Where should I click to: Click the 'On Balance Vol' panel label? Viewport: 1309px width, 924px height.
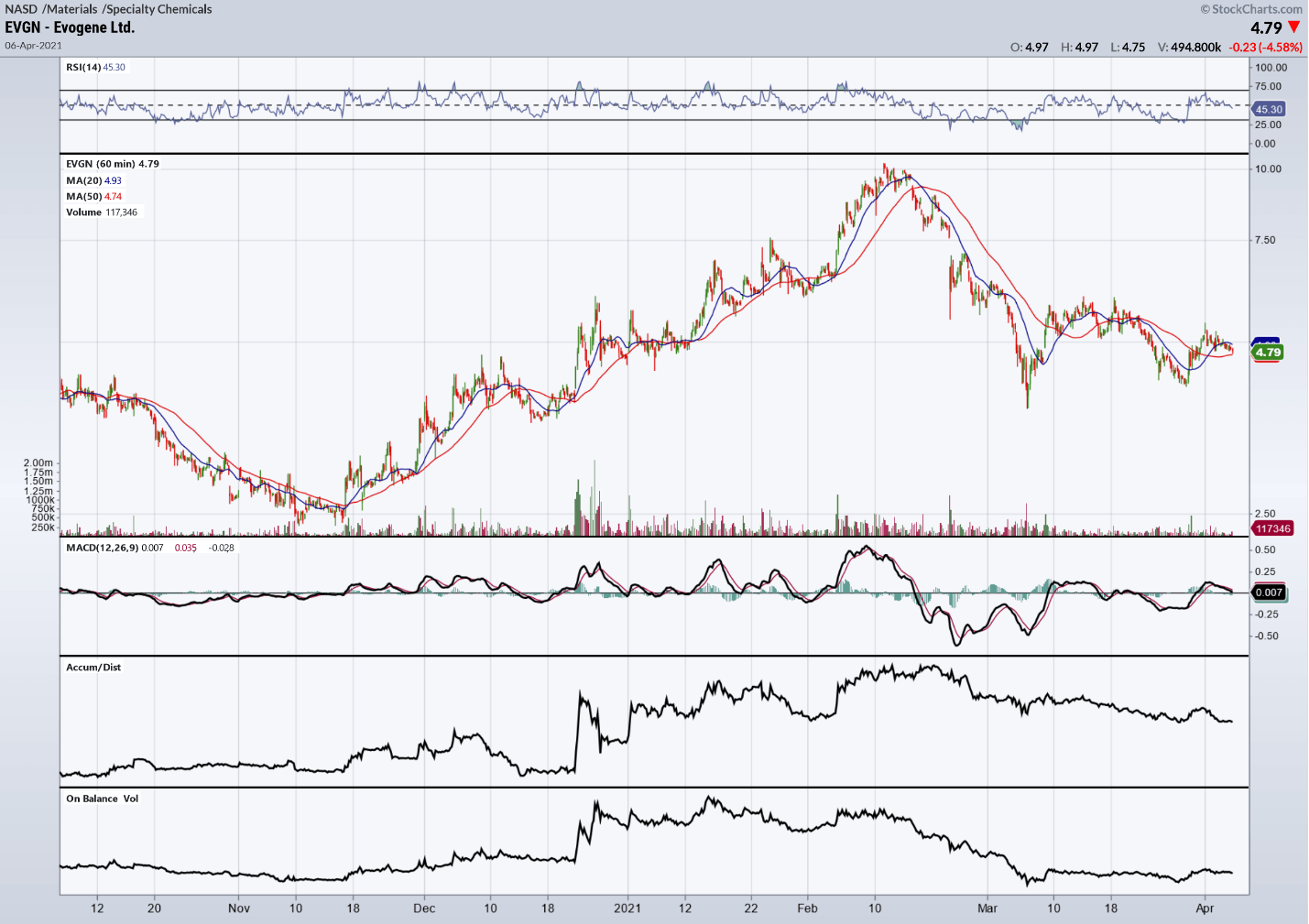pos(103,799)
